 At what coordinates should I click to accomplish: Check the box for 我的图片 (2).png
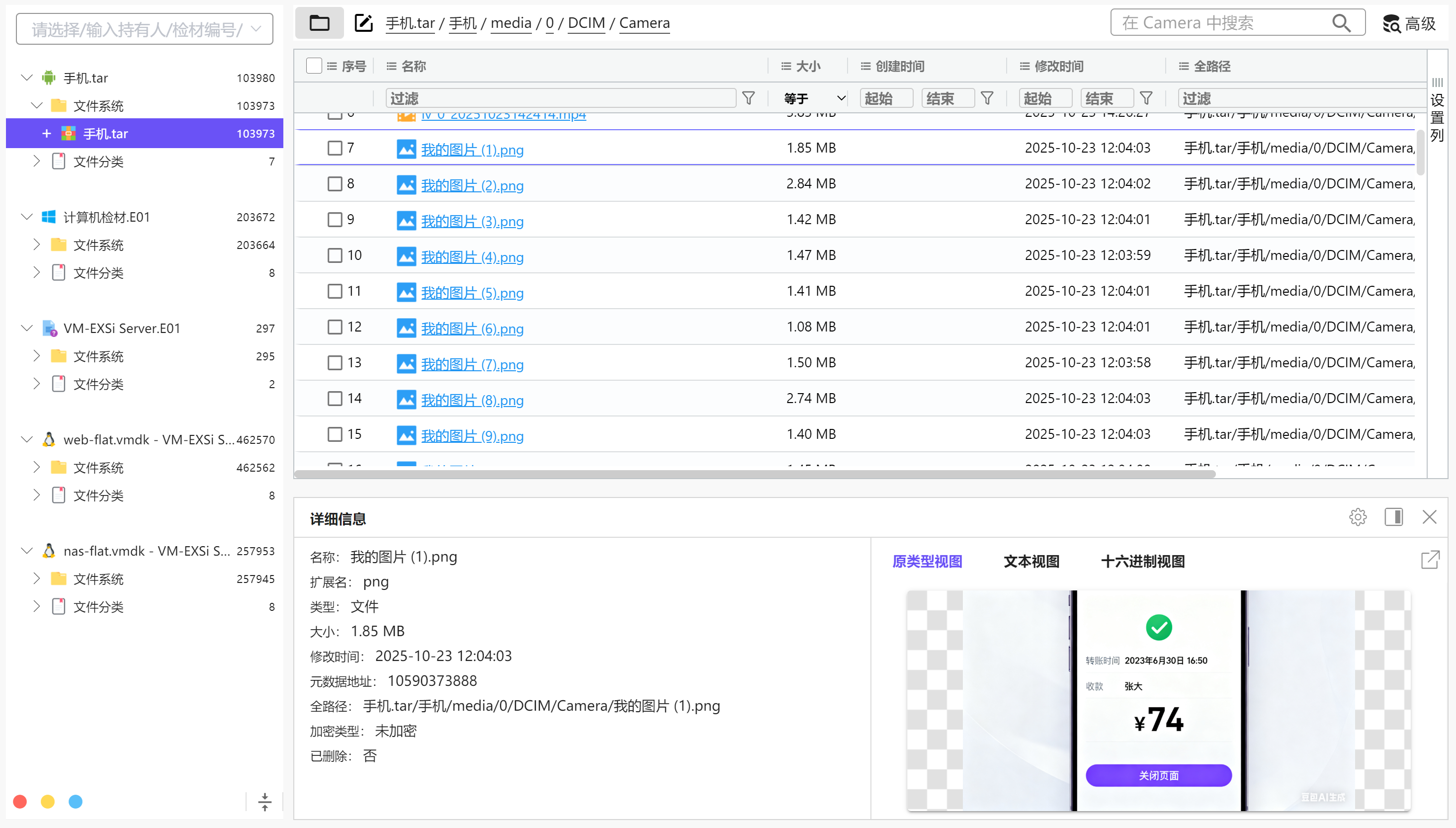tap(335, 184)
